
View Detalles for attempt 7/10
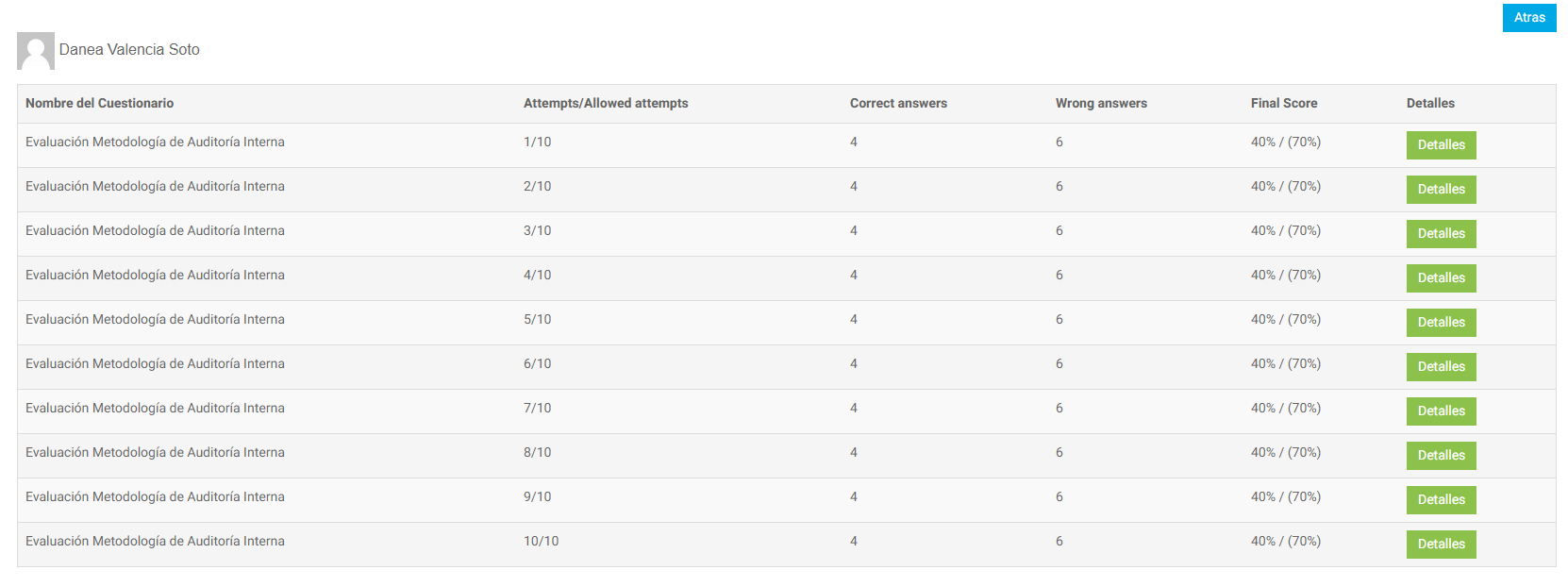[1441, 411]
